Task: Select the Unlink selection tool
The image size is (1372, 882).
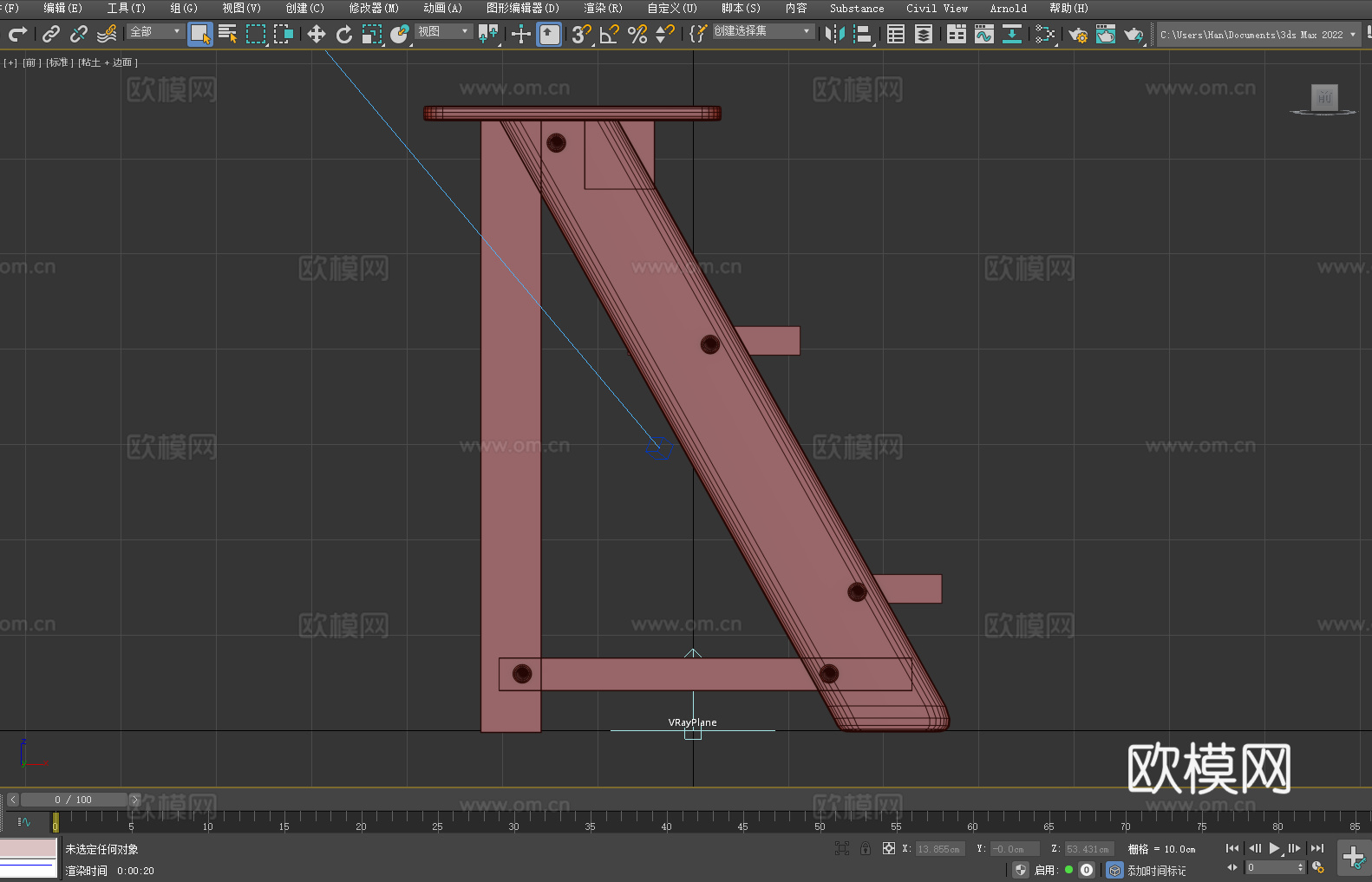Action: [79, 34]
